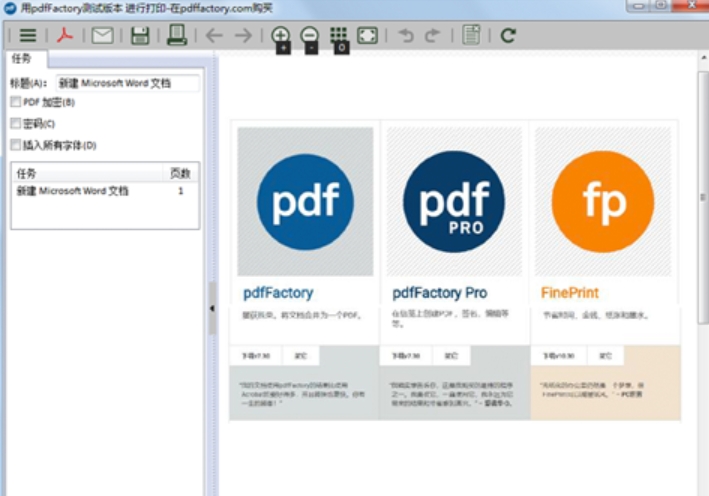Click download button under pdfFactory
Viewport: 709px width, 496px height.
[x=256, y=356]
